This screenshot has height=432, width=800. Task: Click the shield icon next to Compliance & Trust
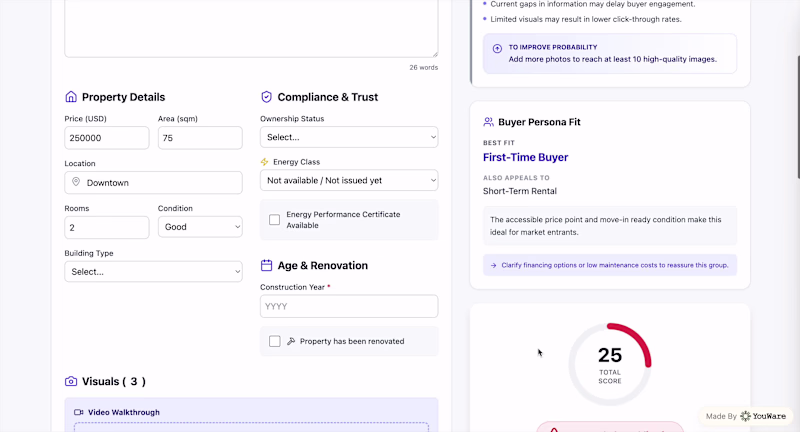(266, 97)
